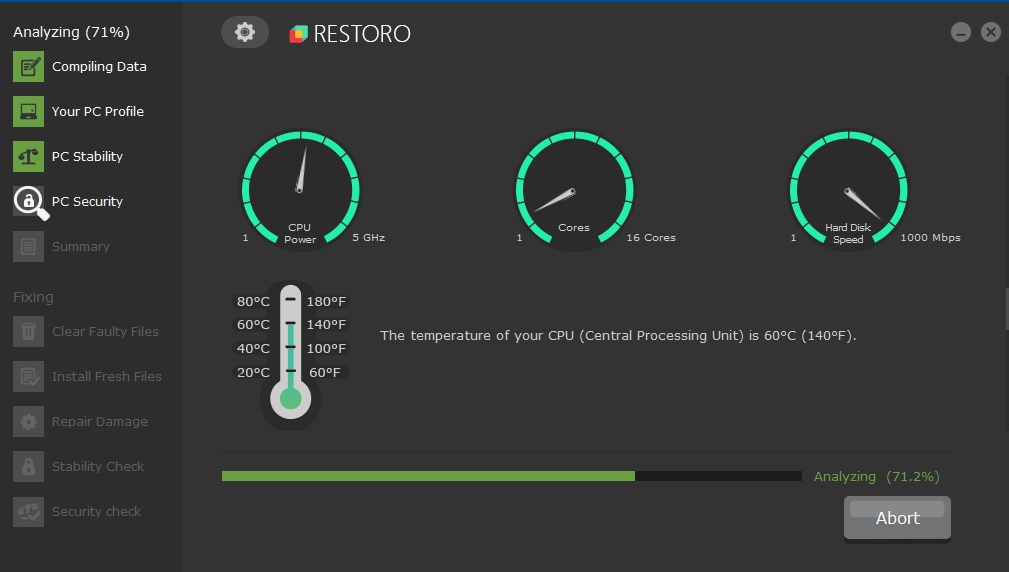The height and width of the screenshot is (572, 1009).
Task: Select the Install Fresh Files label
Action: [x=107, y=376]
